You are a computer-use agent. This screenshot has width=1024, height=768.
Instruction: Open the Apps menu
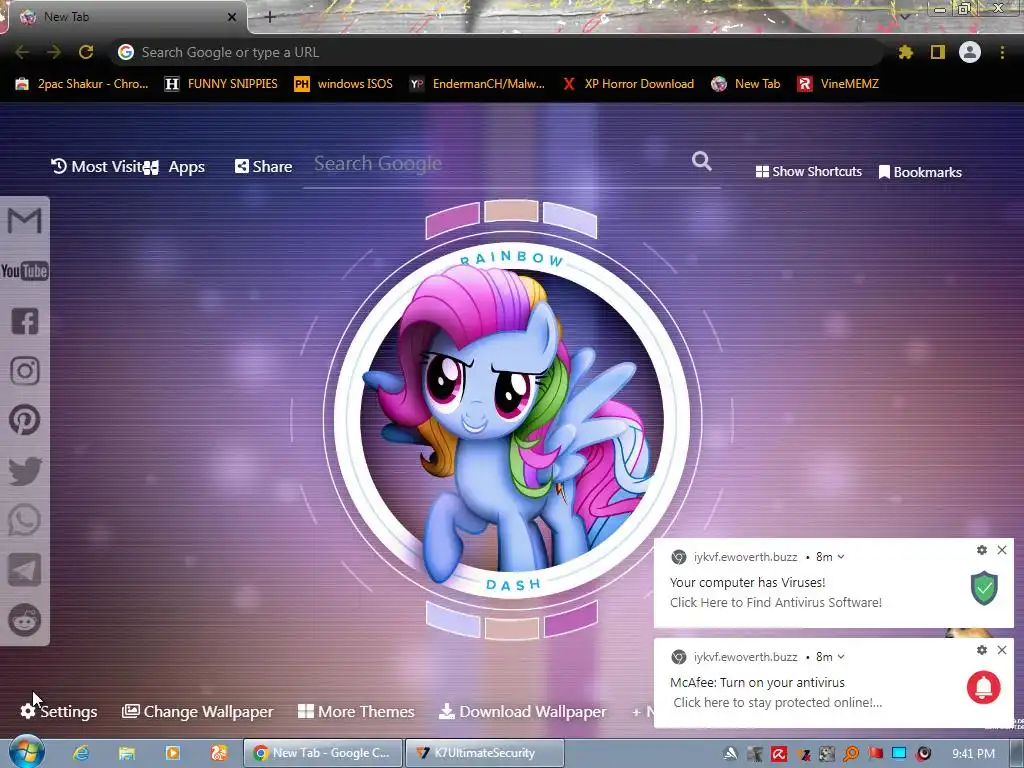pos(175,167)
